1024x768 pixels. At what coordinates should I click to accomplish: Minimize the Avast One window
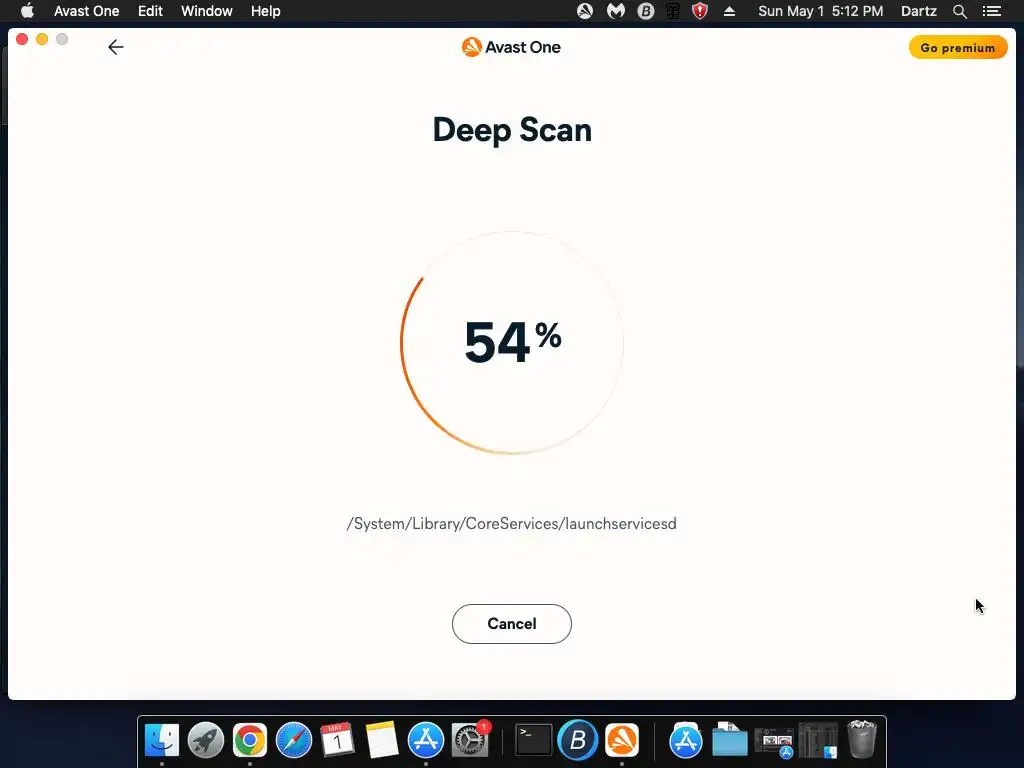coord(42,39)
